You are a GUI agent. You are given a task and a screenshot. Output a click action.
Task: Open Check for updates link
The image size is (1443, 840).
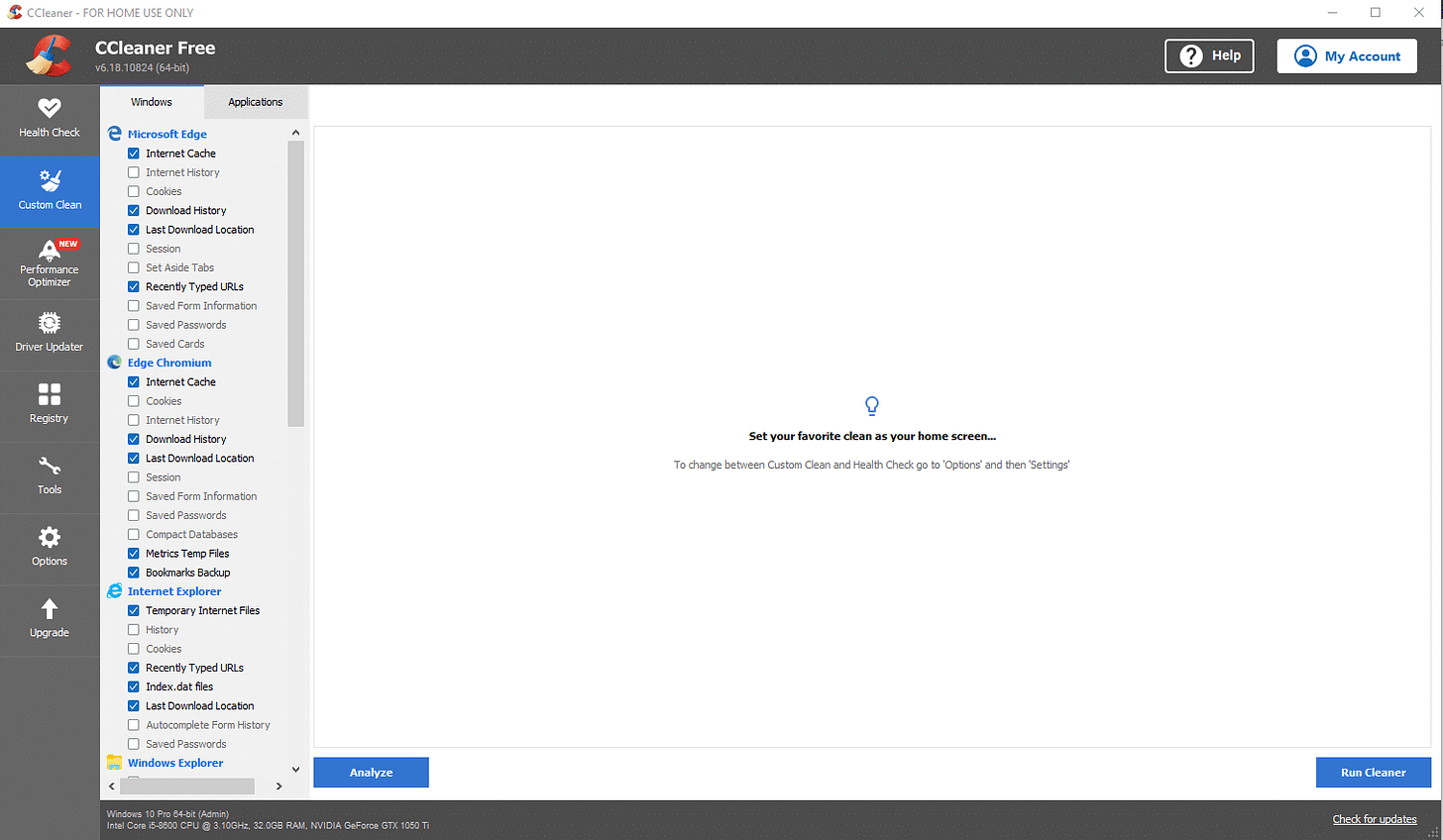(x=1374, y=819)
